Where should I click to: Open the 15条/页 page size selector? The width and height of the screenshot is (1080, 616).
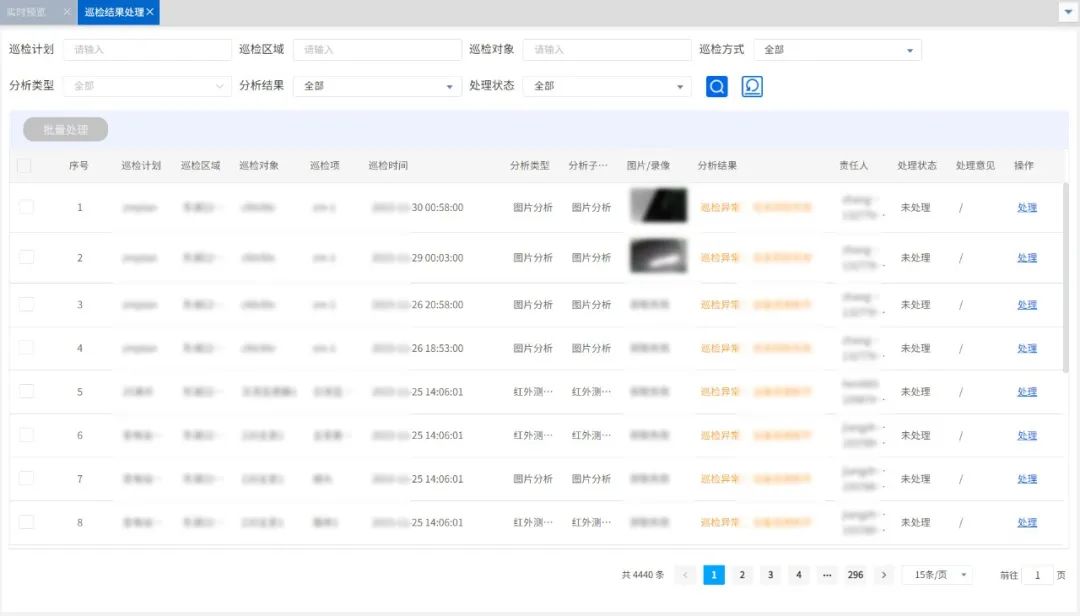[936, 575]
